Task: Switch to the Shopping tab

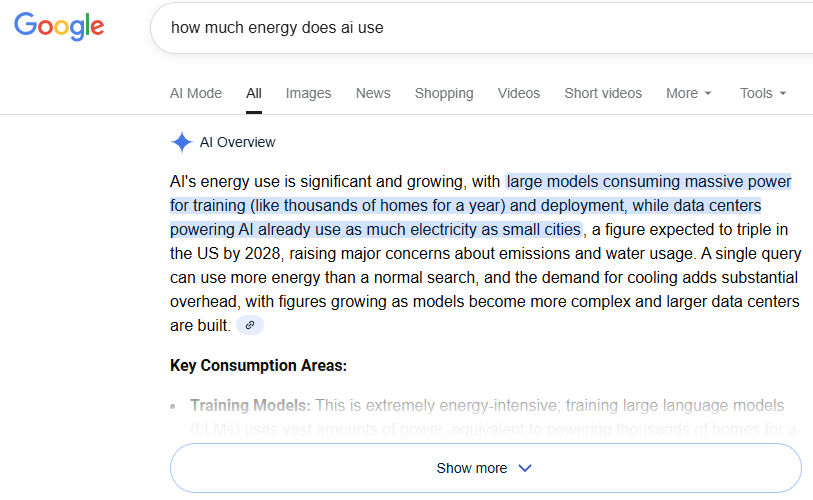Action: point(444,93)
